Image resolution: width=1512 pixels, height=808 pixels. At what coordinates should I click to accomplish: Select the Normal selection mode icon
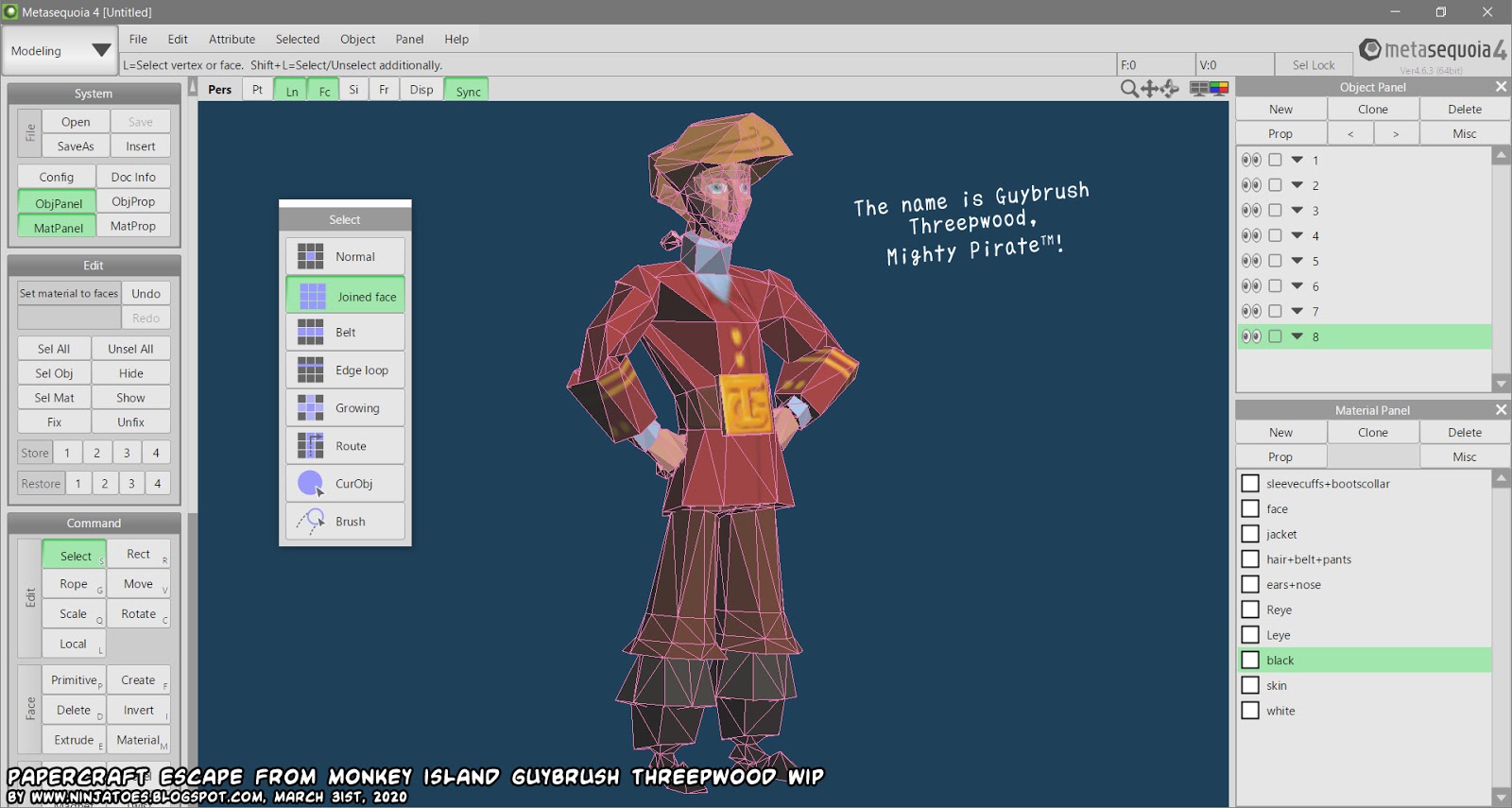[x=310, y=256]
